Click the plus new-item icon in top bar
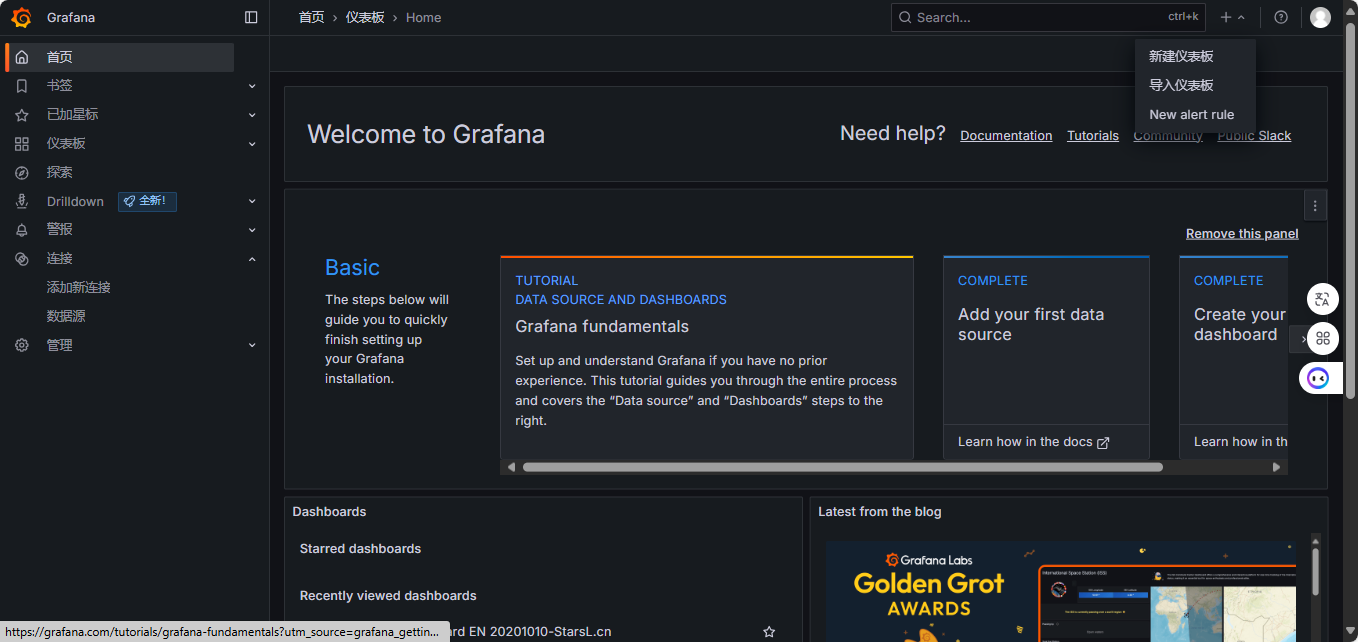Screen dimensions: 1358x642 [1226, 17]
